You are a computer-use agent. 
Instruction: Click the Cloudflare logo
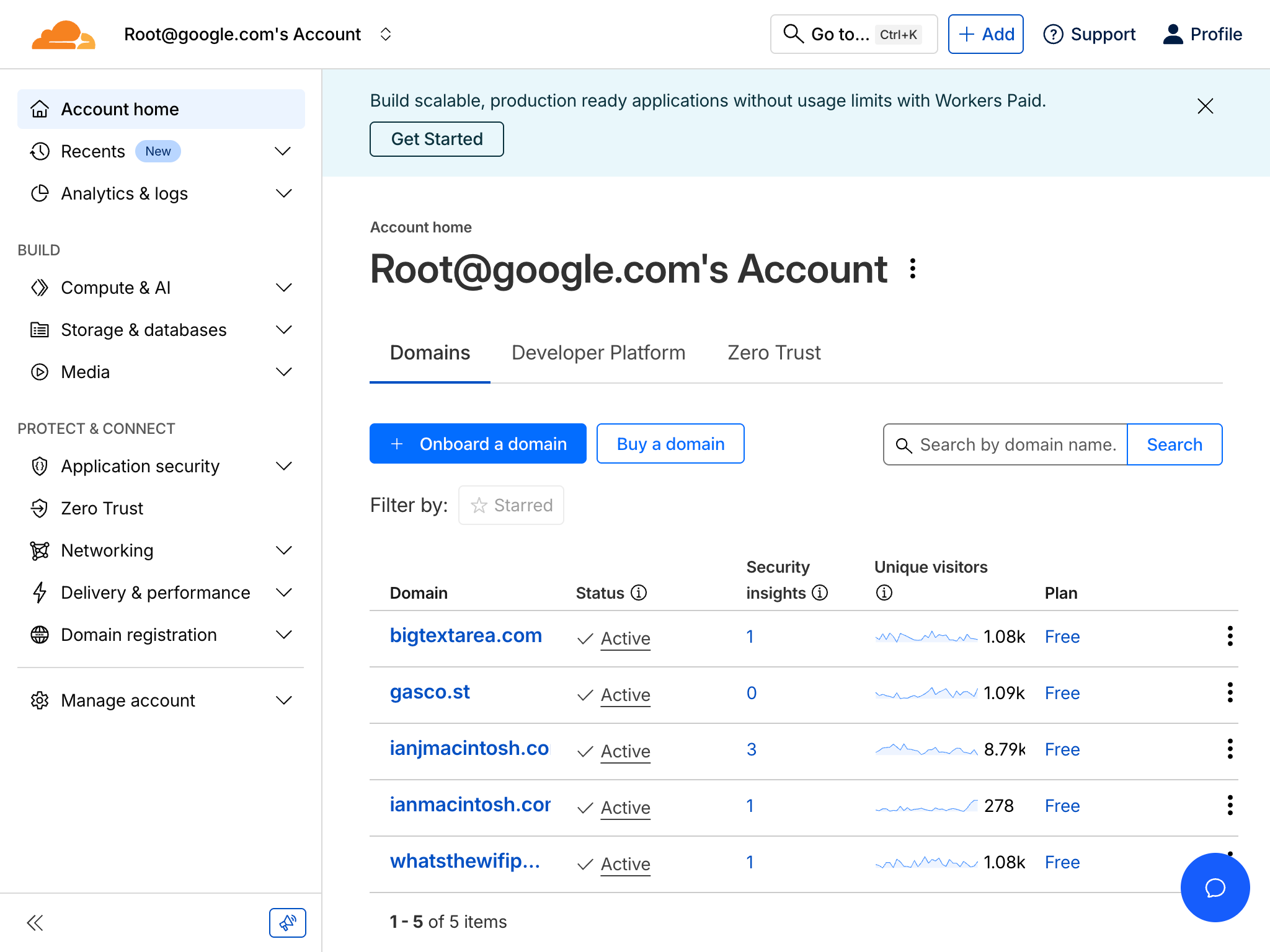click(63, 34)
